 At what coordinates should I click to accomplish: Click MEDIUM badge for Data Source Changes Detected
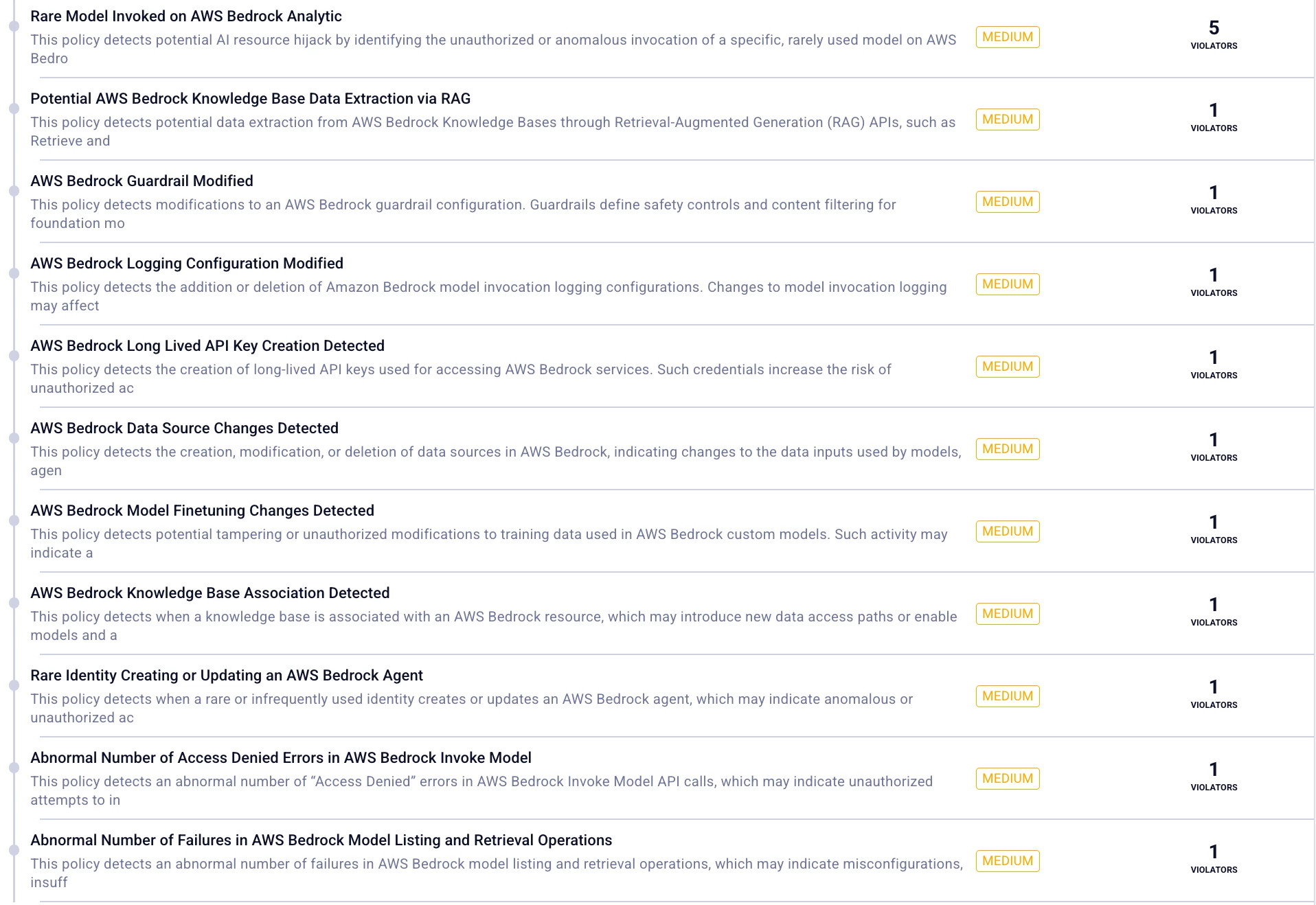pyautogui.click(x=1008, y=449)
